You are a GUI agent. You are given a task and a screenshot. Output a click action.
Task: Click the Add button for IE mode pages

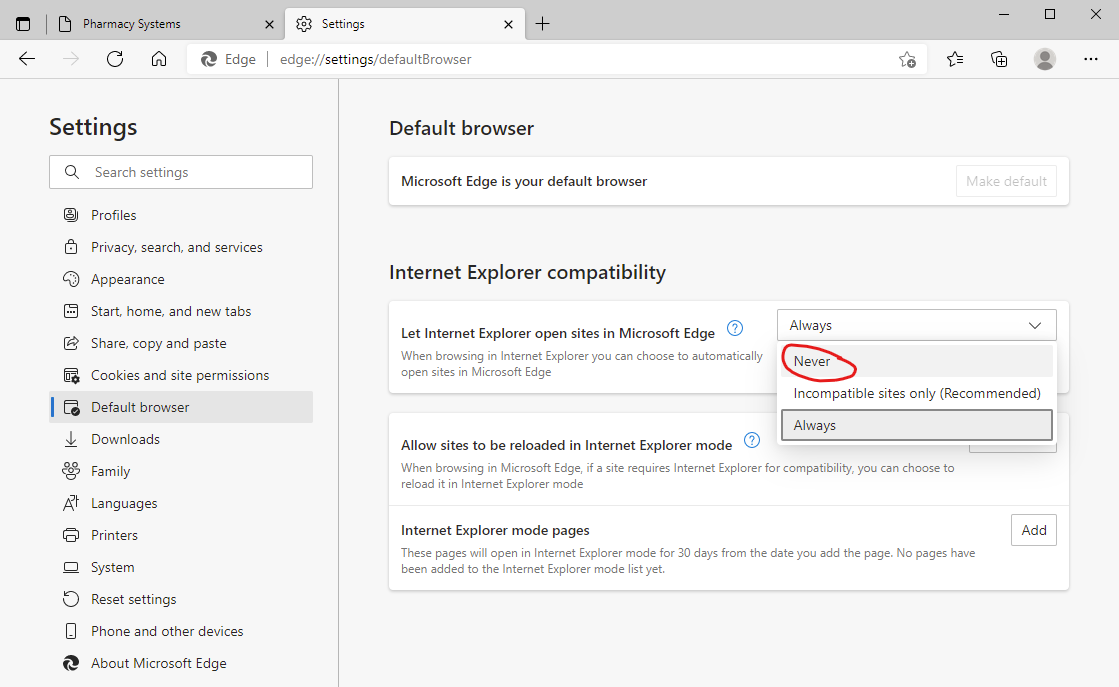[1034, 530]
